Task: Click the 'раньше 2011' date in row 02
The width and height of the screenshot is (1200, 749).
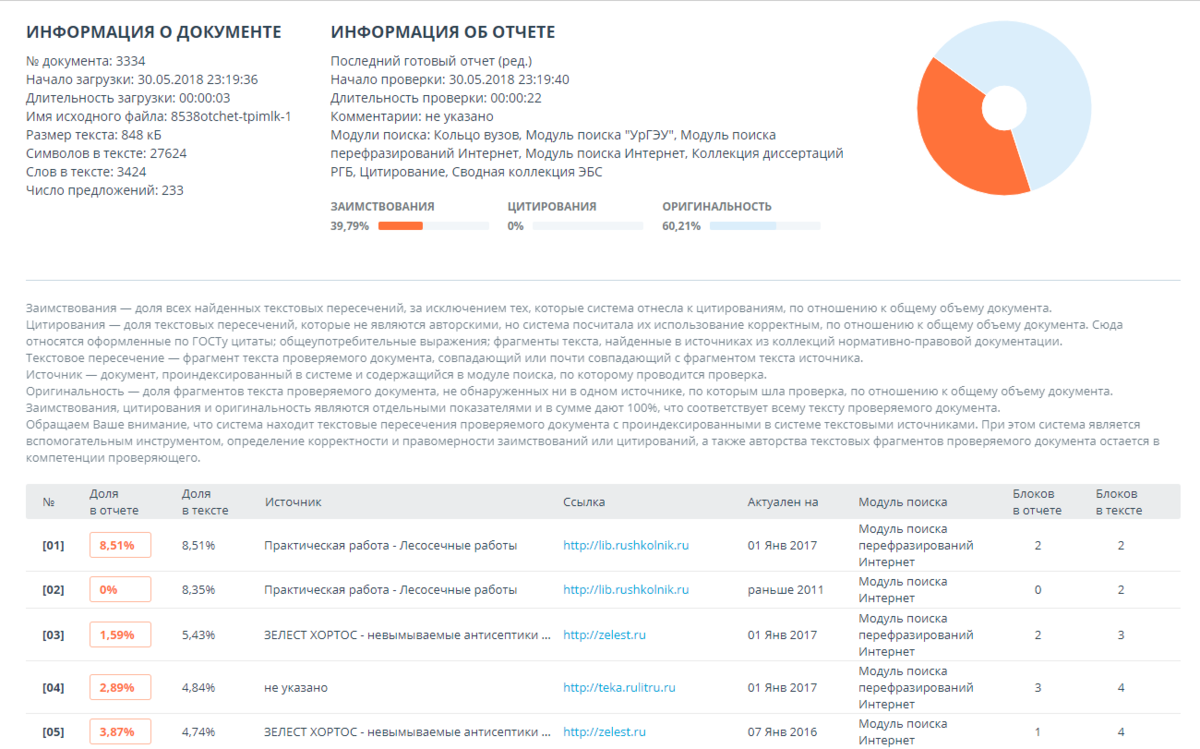Action: 785,590
